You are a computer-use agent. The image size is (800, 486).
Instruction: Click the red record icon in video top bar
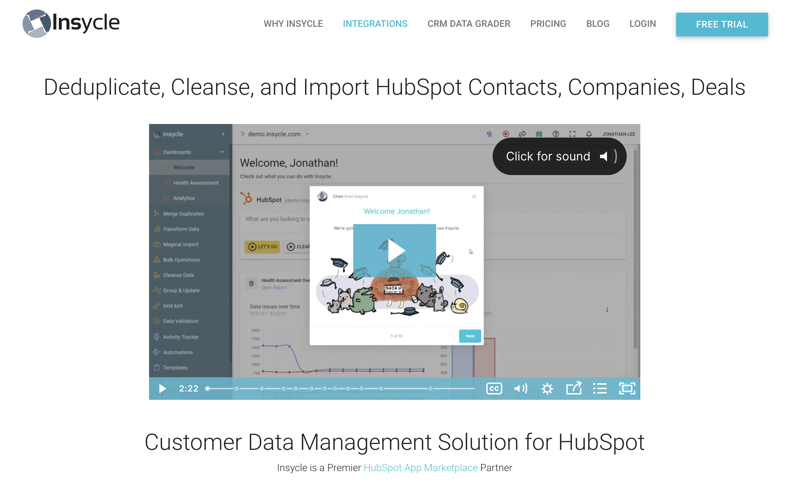click(x=506, y=134)
